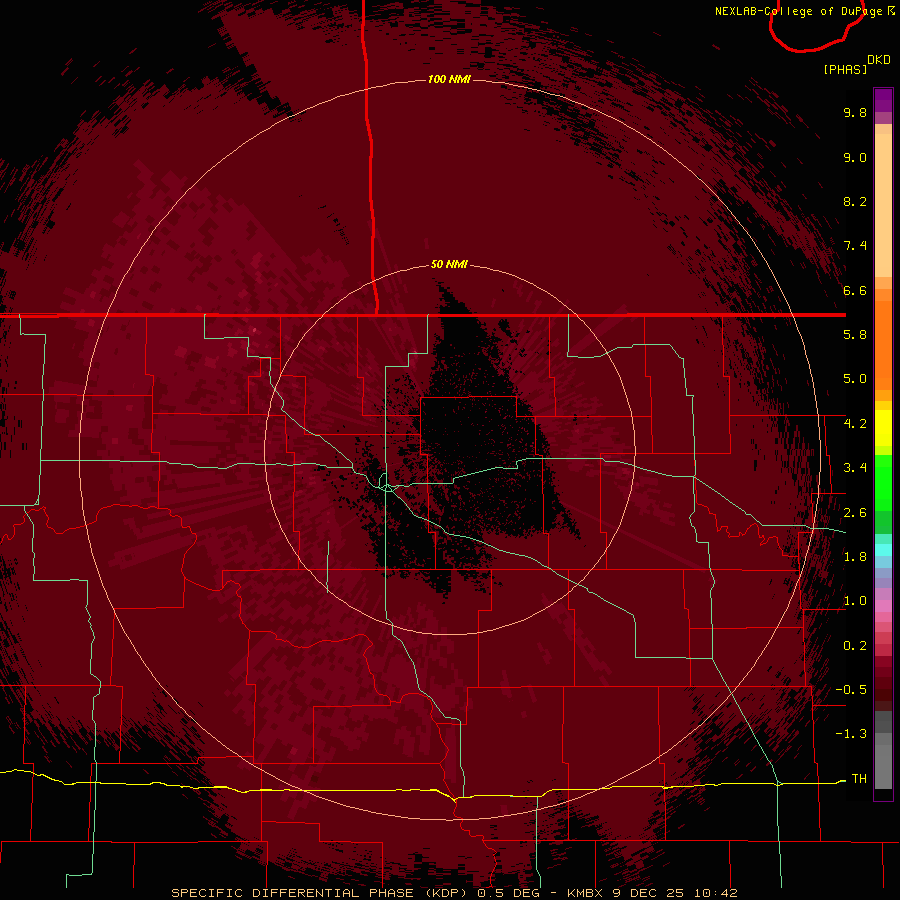Click the 6.6 scale label
900x900 pixels.
(855, 290)
